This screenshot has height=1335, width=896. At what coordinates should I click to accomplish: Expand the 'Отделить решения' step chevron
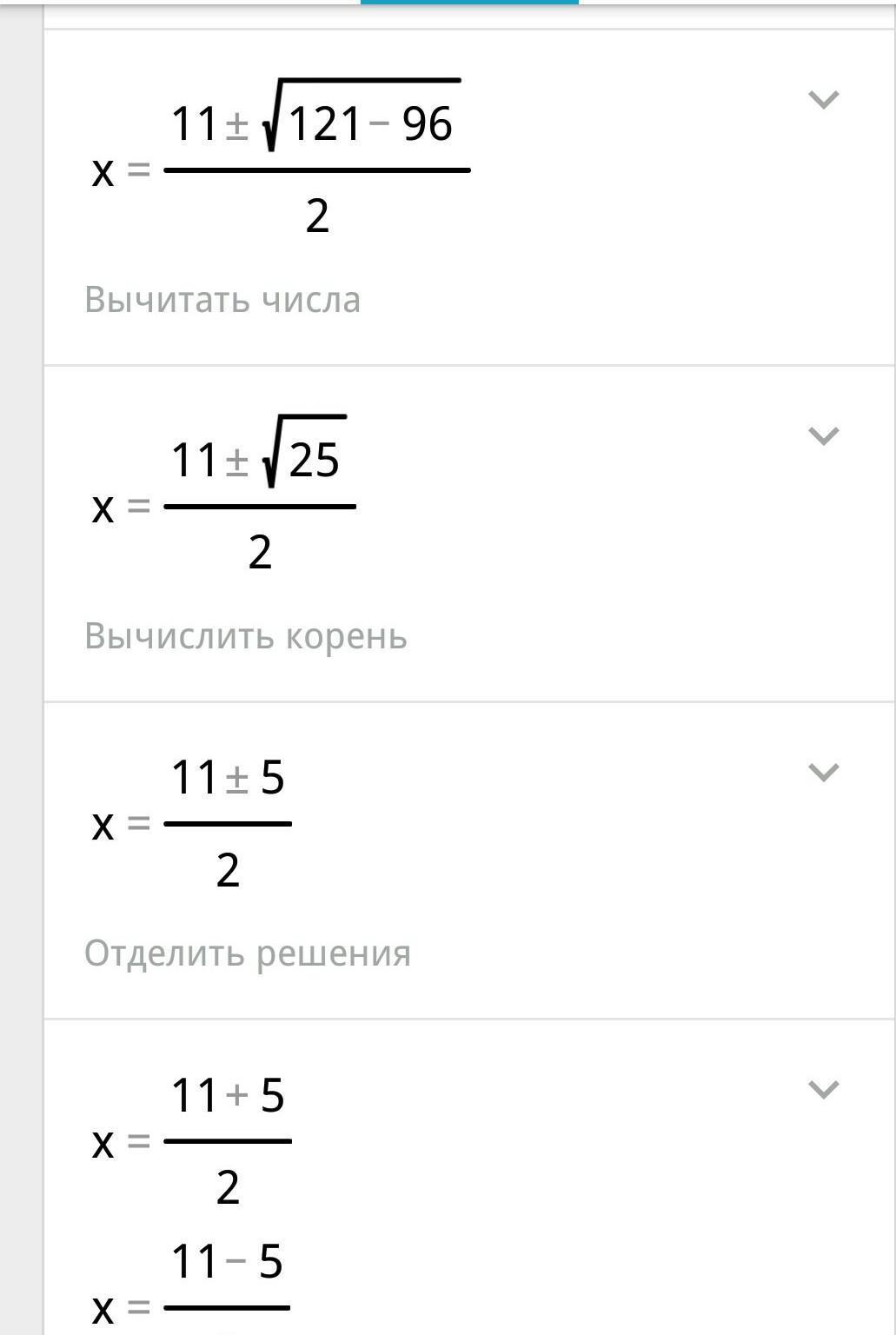823,771
